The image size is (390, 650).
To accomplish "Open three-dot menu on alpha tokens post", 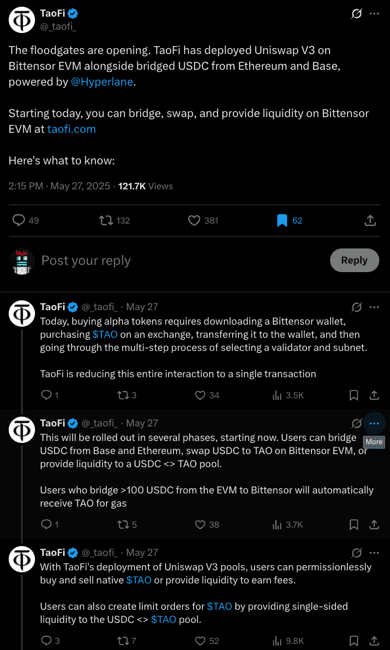I will click(x=374, y=308).
